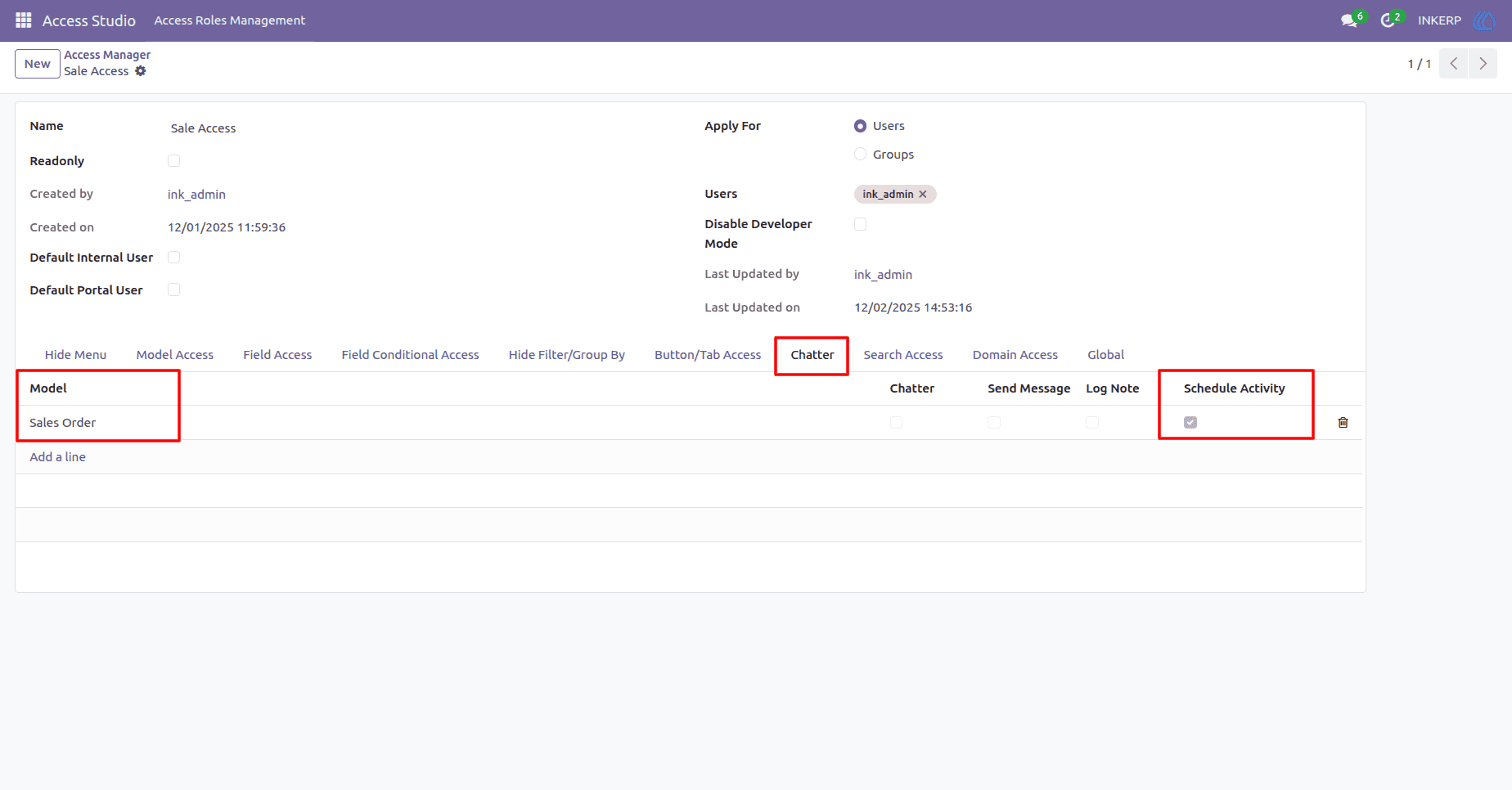
Task: Open the Access Roles Management menu
Action: 230,20
